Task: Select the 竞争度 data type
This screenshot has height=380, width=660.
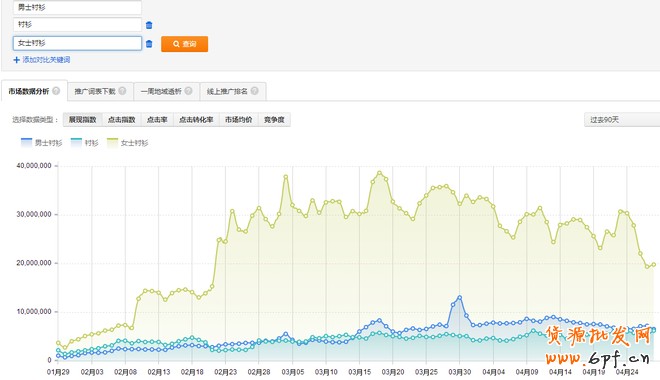Action: pos(274,120)
